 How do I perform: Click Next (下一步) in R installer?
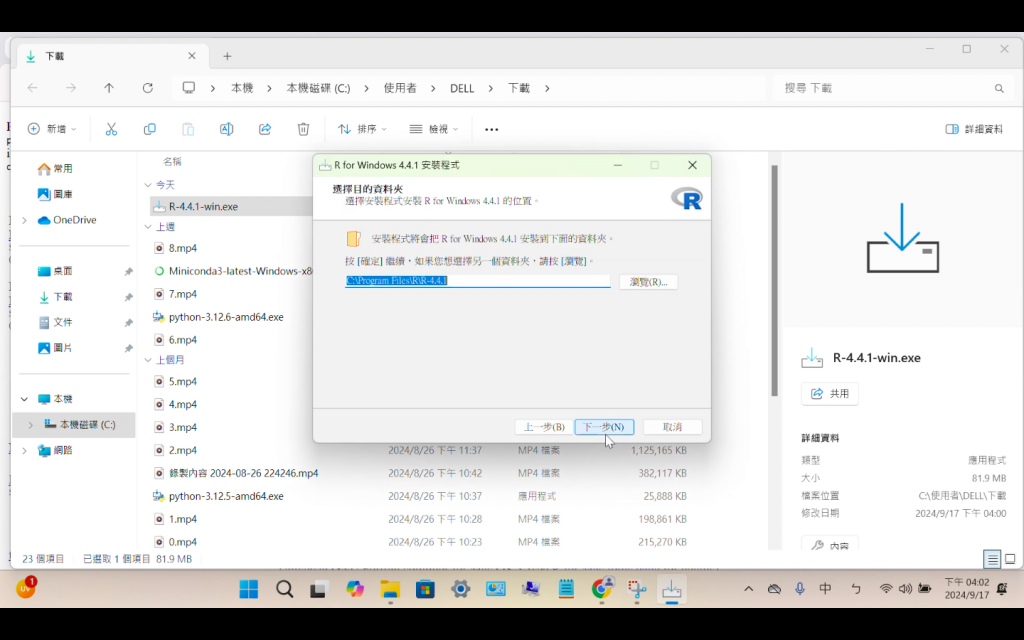point(604,427)
